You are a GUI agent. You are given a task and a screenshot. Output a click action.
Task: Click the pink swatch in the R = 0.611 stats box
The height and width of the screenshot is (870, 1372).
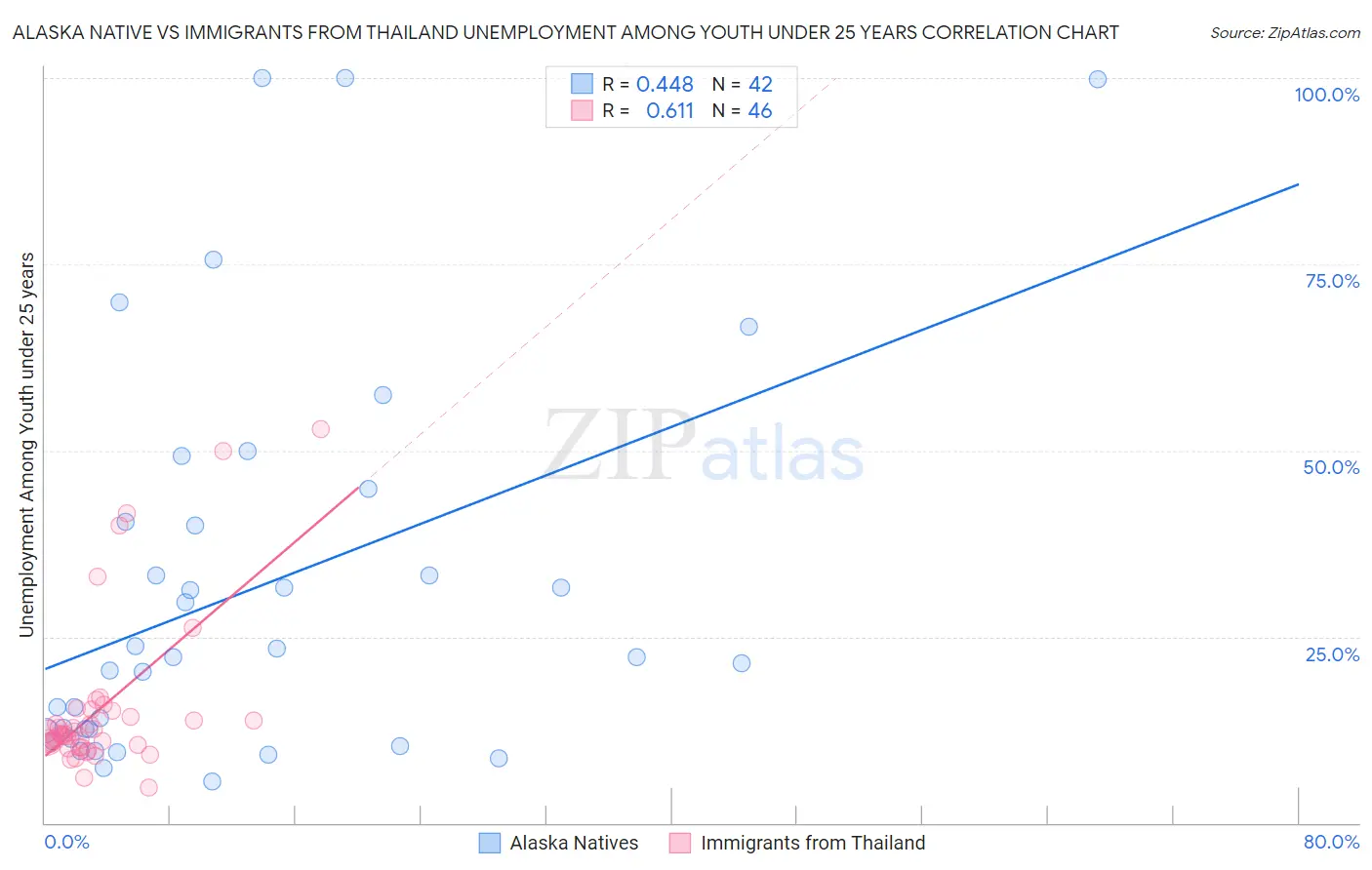click(x=582, y=110)
